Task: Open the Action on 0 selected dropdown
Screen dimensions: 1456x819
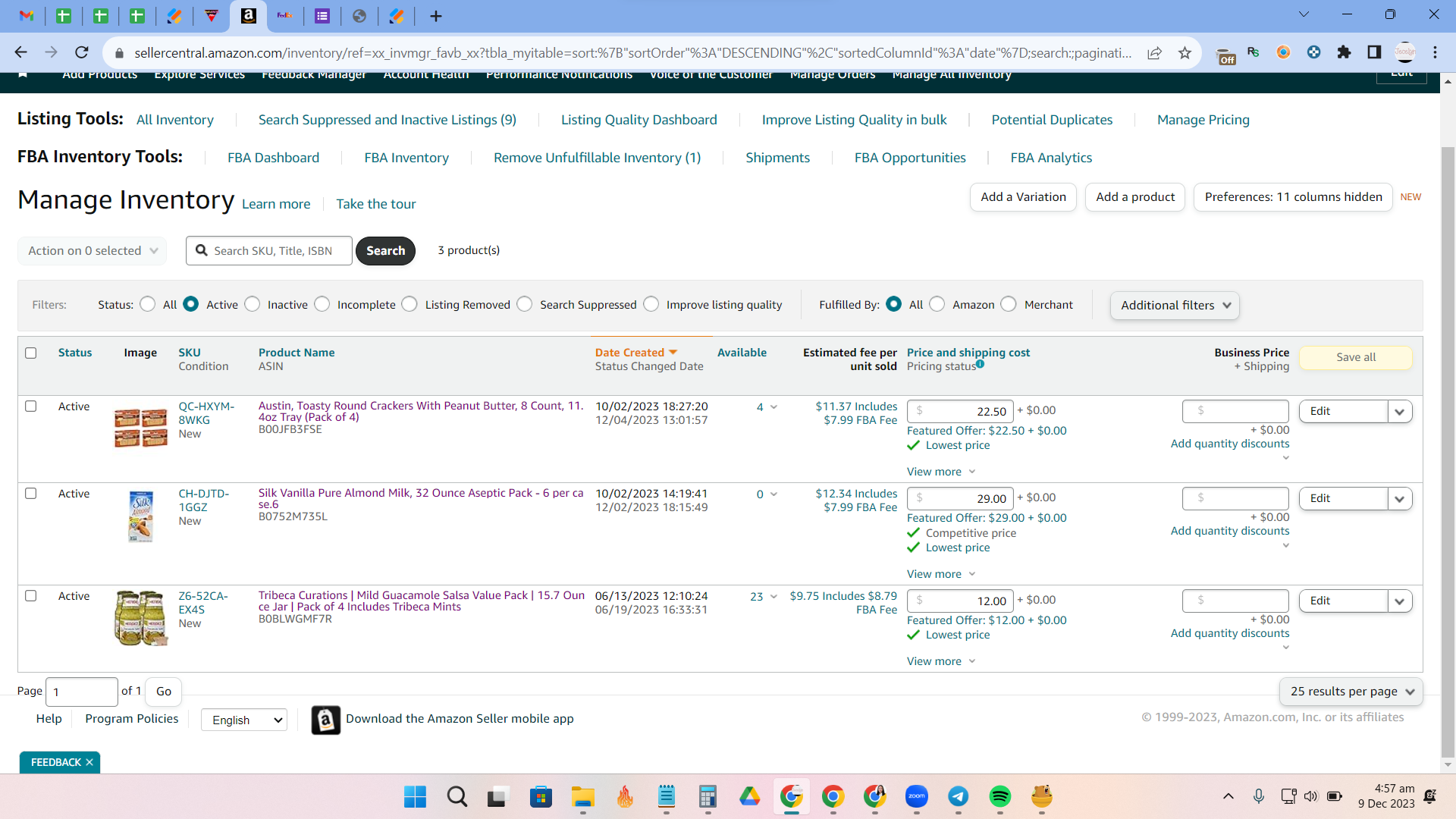Action: pos(93,251)
